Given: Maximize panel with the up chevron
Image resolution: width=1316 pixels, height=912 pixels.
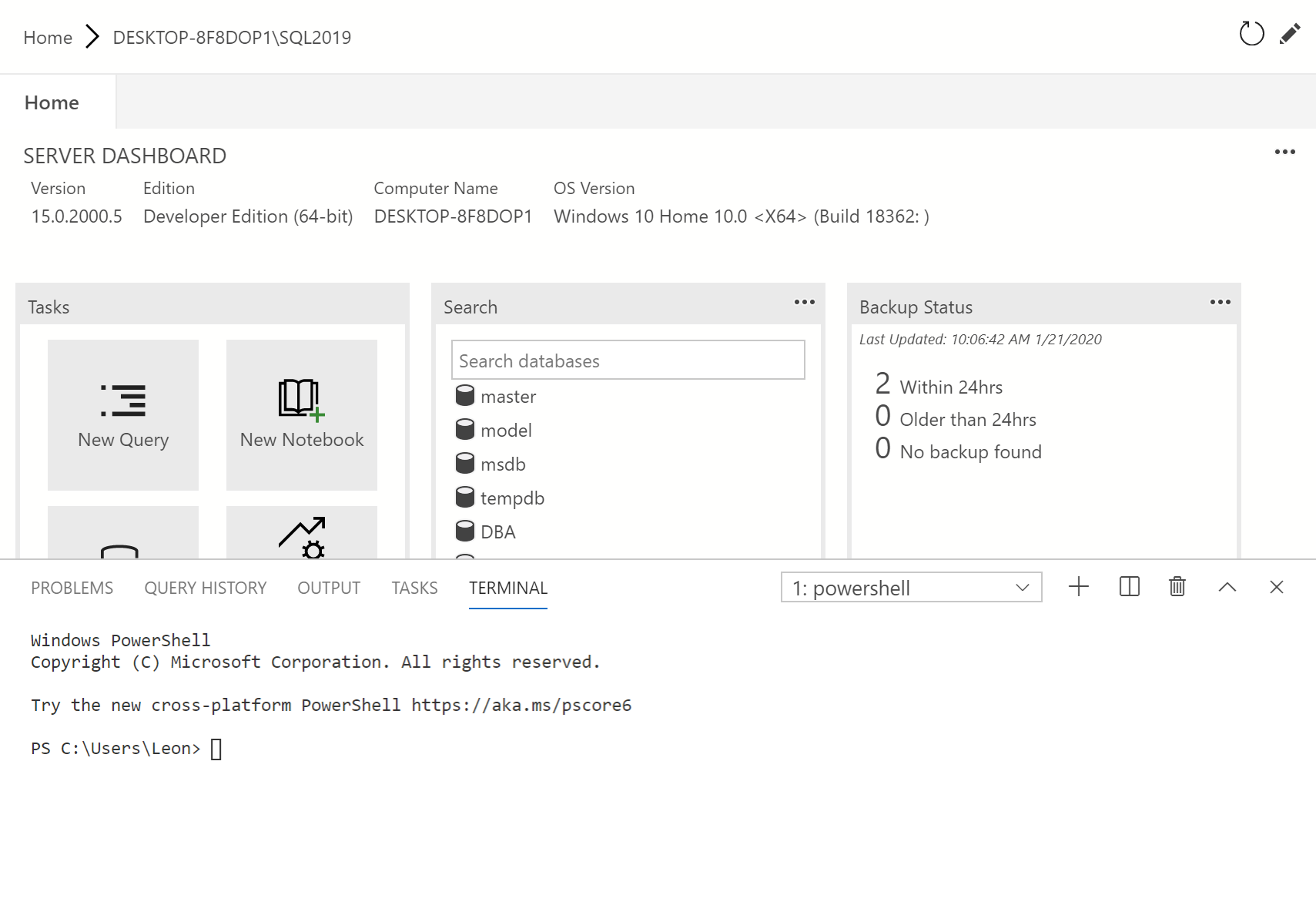Looking at the screenshot, I should tap(1227, 587).
